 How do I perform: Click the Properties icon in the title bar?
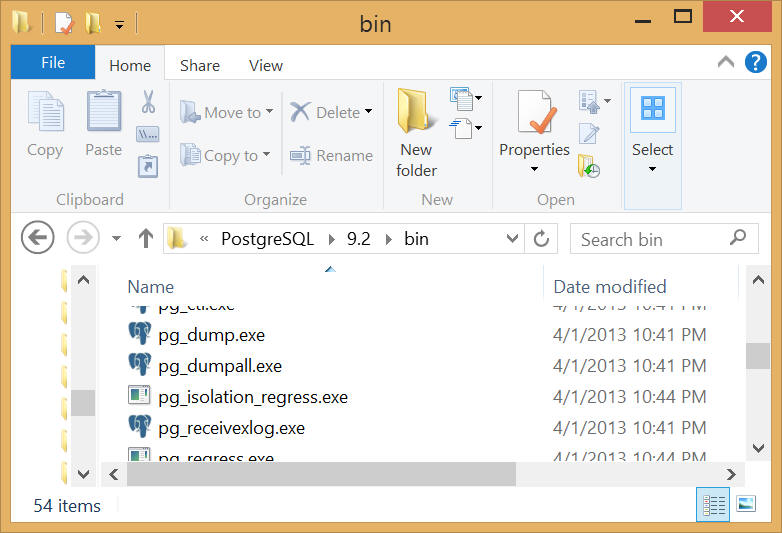[64, 23]
